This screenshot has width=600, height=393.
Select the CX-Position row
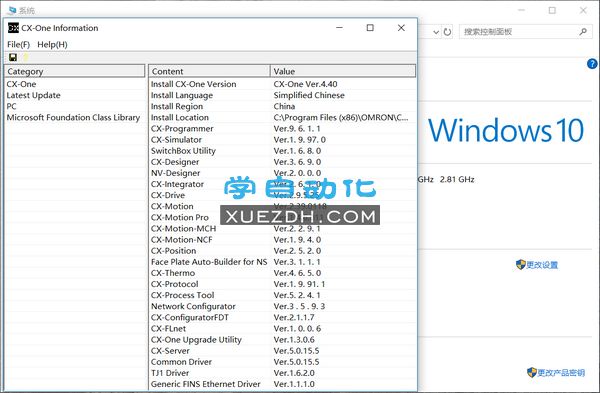(x=282, y=251)
